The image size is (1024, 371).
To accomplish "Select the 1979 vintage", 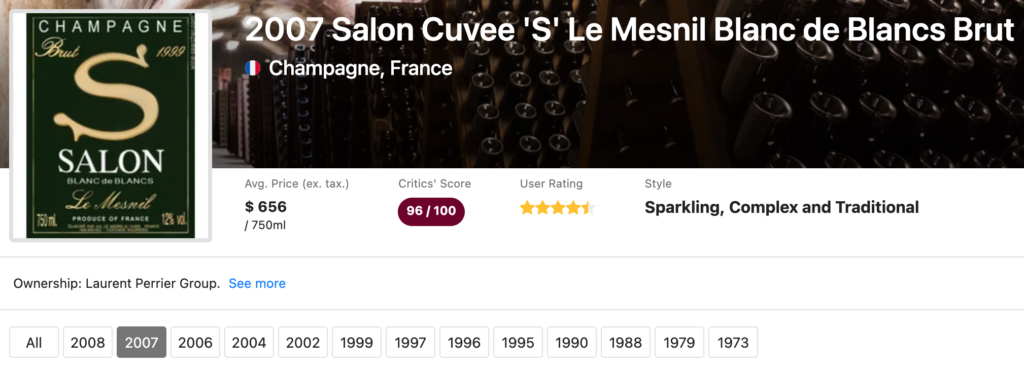I will 679,342.
